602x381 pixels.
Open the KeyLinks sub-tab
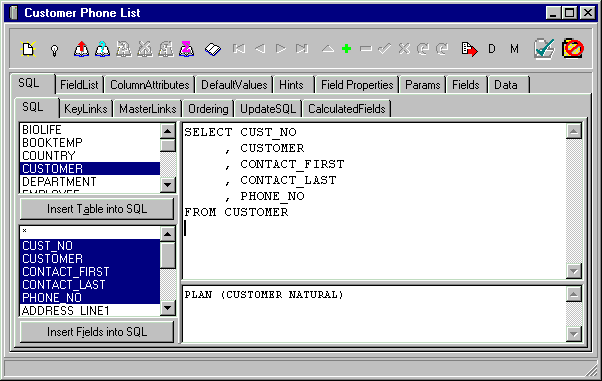(x=86, y=109)
